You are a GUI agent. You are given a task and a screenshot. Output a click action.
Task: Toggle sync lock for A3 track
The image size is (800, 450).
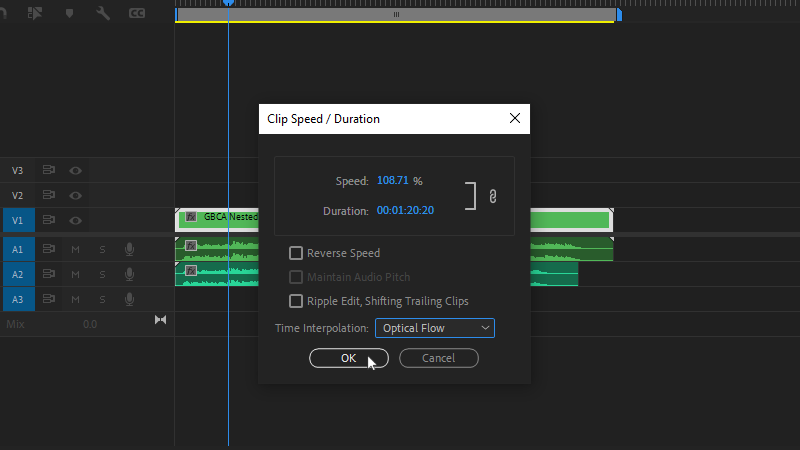tap(48, 299)
